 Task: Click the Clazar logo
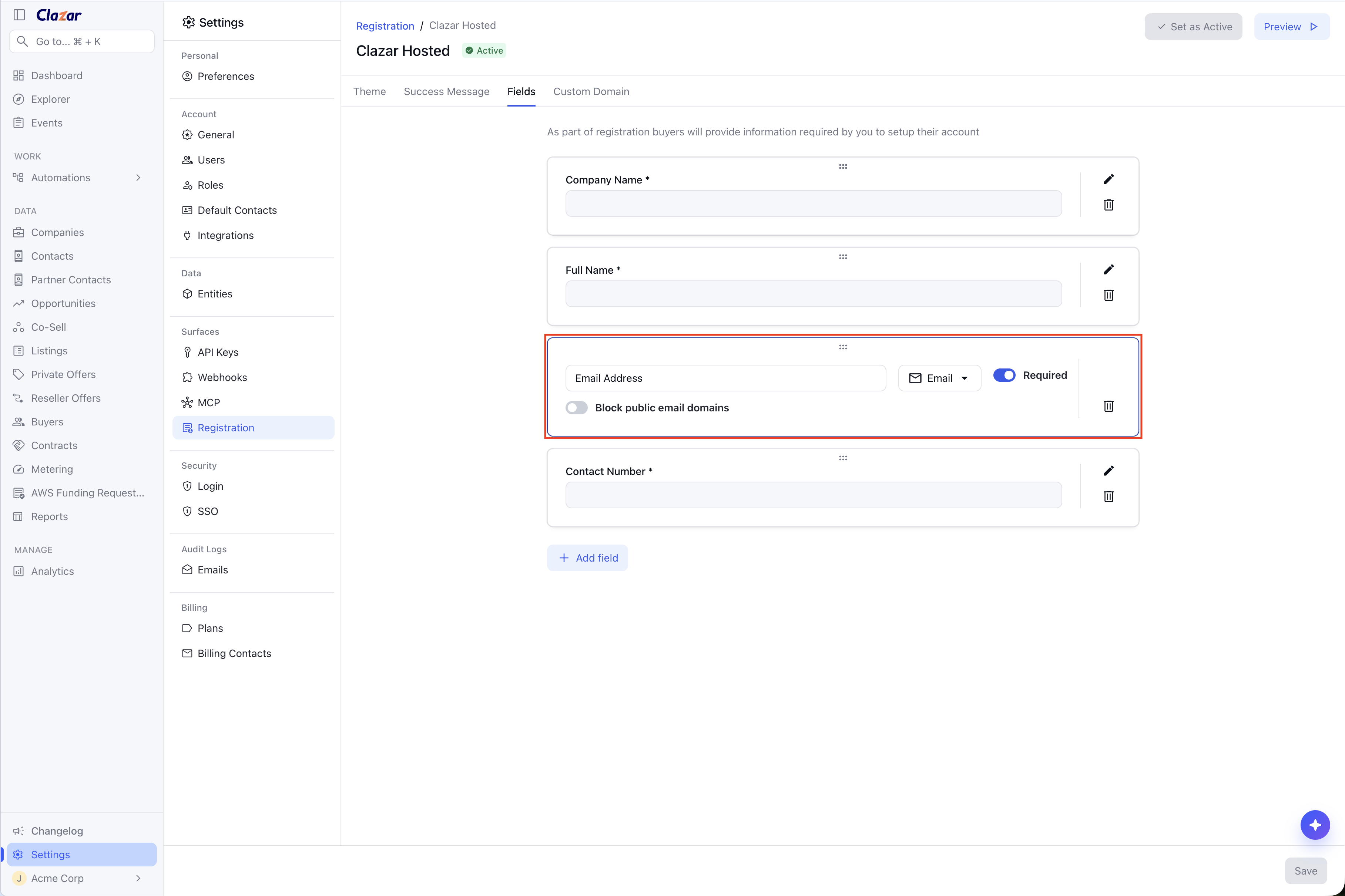(x=58, y=15)
